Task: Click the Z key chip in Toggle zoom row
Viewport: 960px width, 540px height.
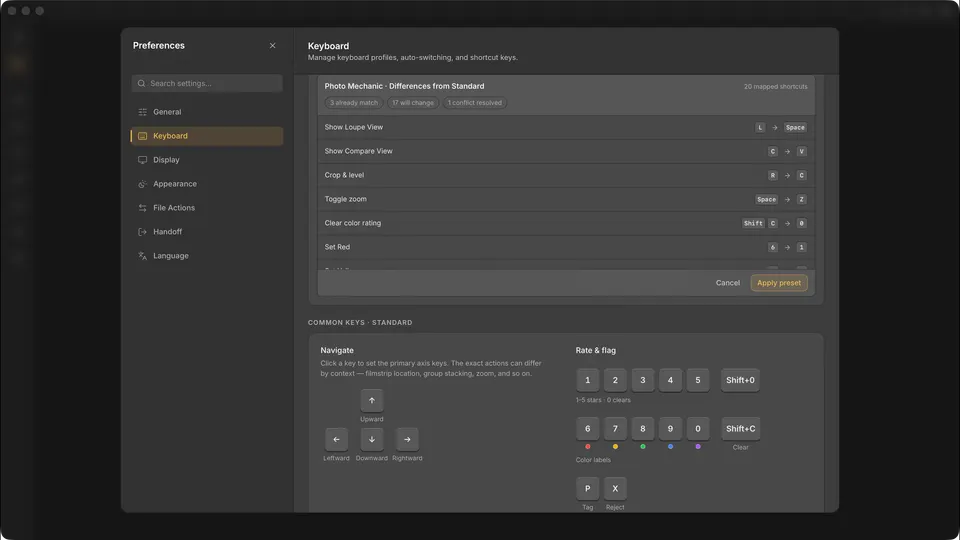Action: pyautogui.click(x=801, y=199)
